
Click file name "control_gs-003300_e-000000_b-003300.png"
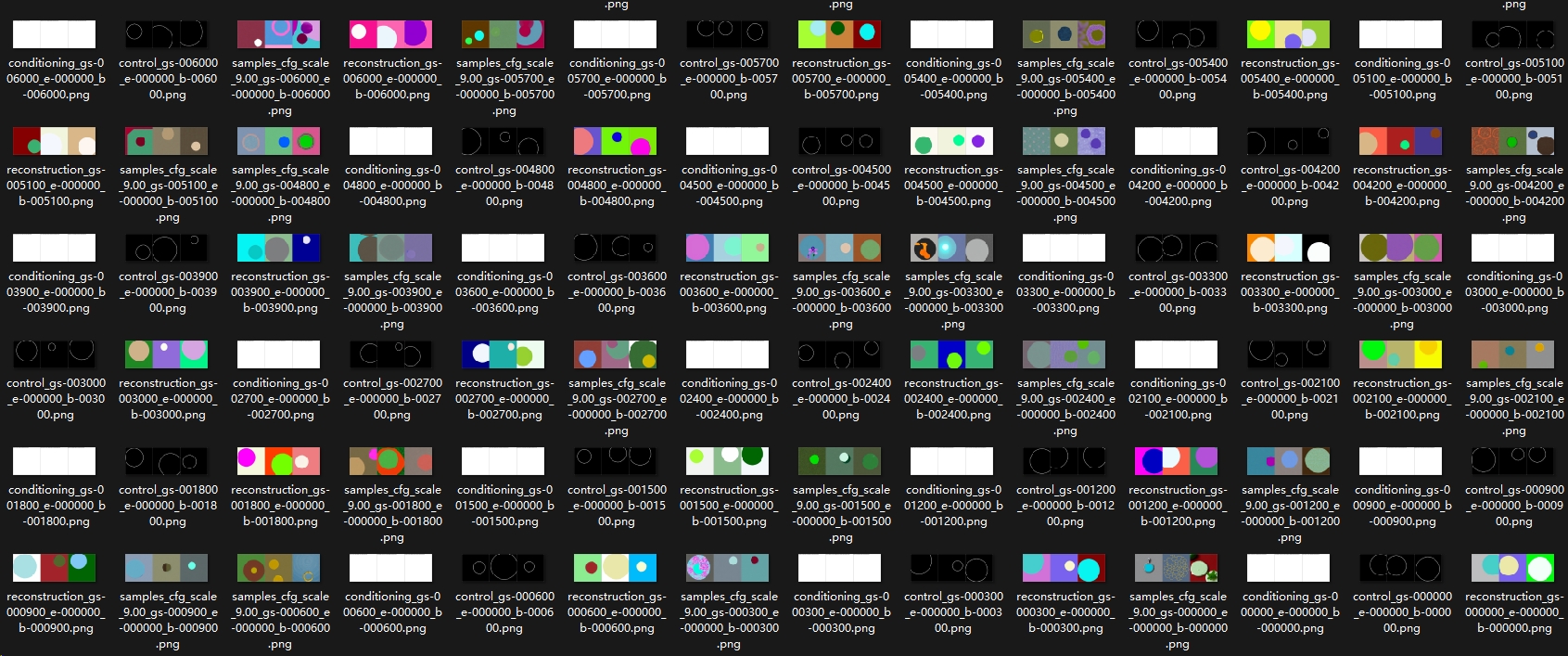pos(1178,292)
